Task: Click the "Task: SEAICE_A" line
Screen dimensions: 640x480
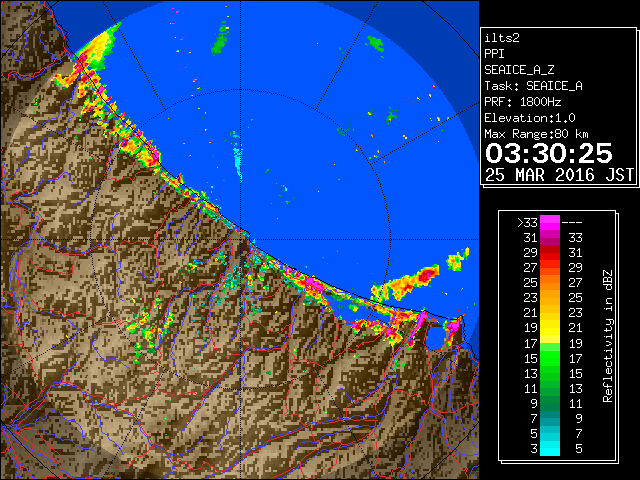Action: point(533,86)
